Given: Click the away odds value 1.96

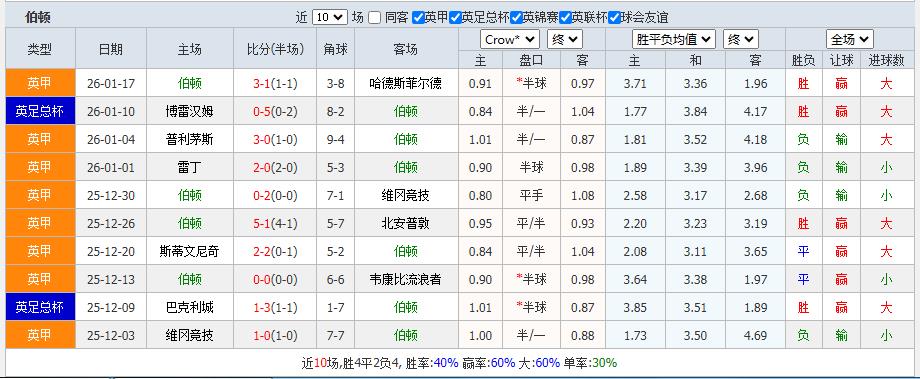Looking at the screenshot, I should (755, 83).
